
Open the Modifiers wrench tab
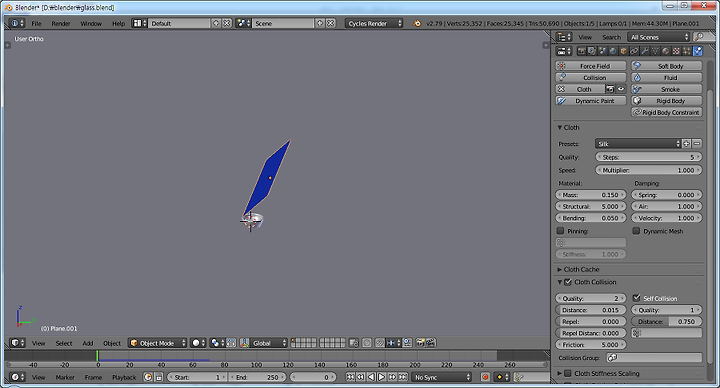pyautogui.click(x=645, y=51)
